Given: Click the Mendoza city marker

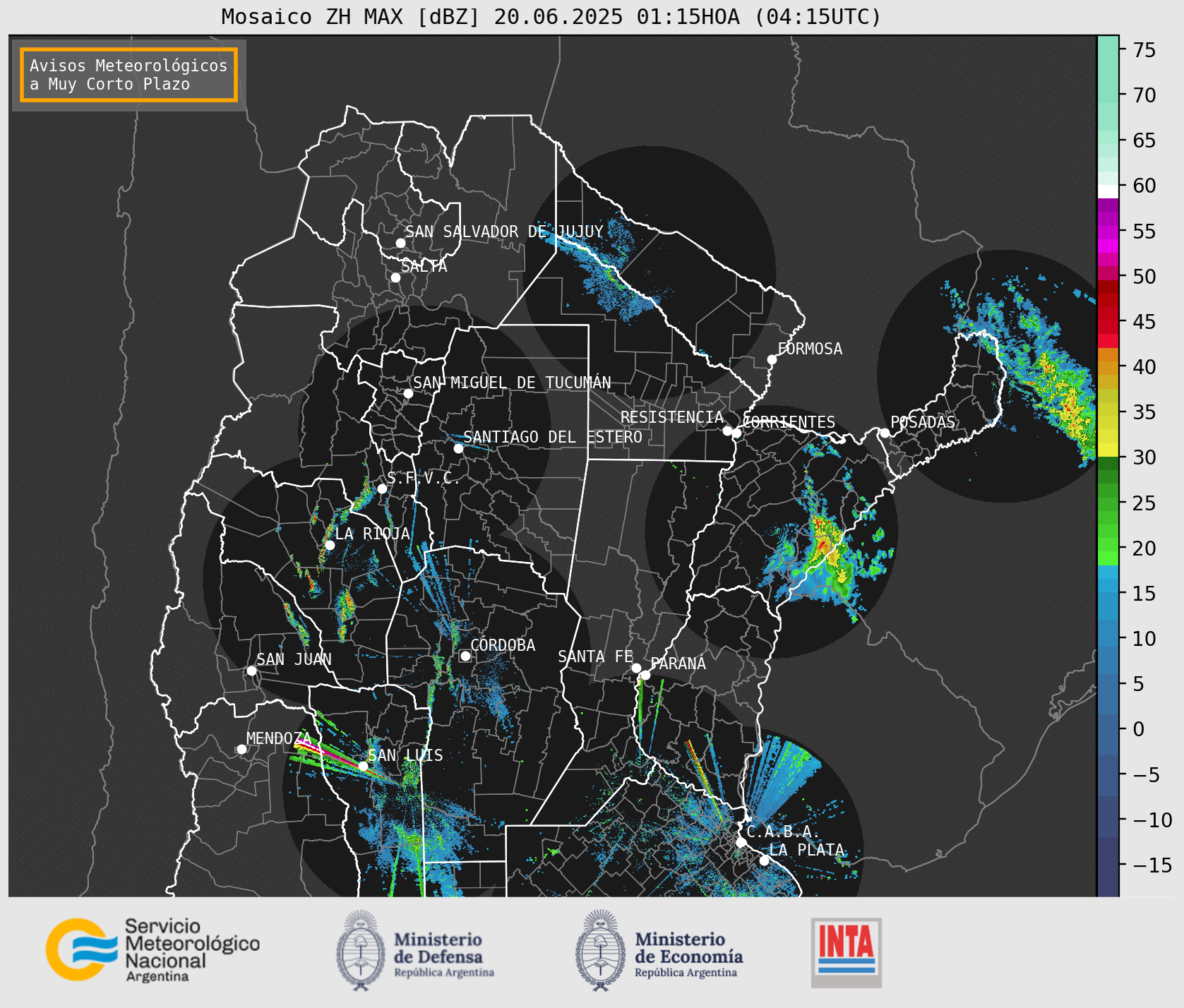Looking at the screenshot, I should point(241,749).
